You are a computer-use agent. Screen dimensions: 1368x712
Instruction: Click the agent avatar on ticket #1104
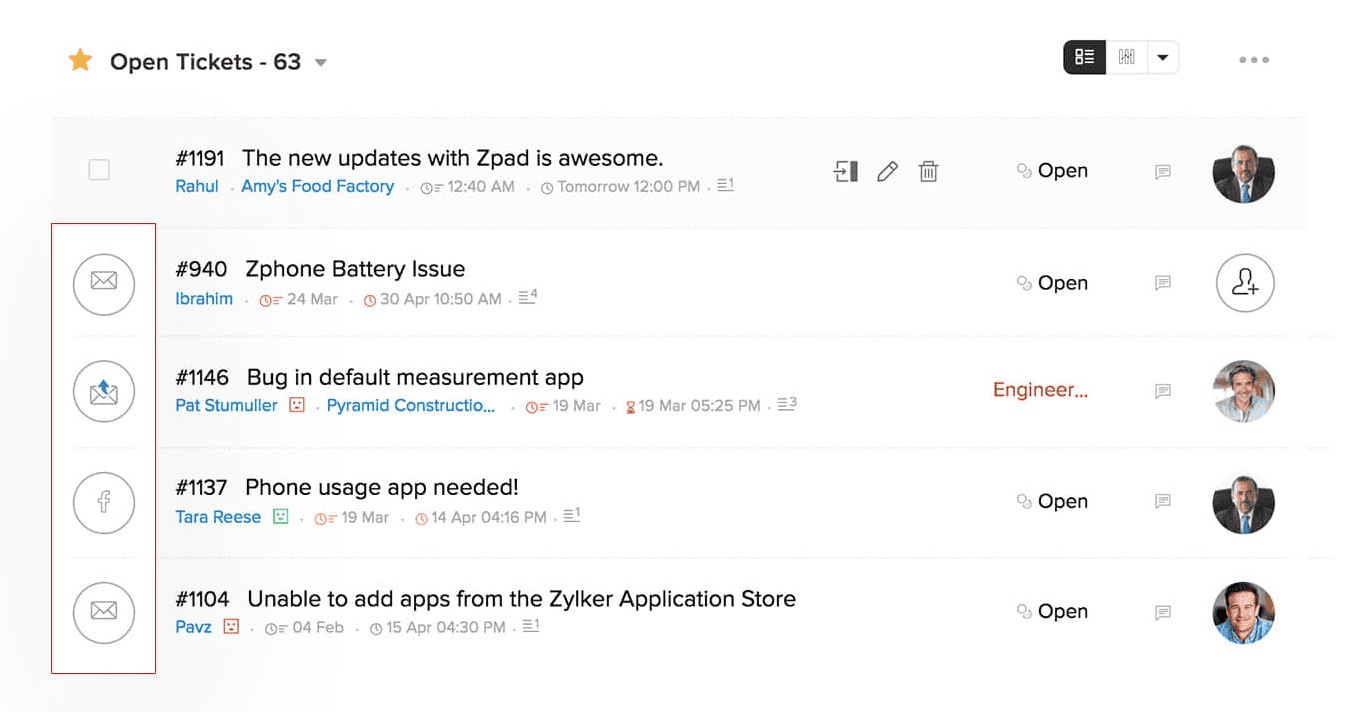[x=1244, y=612]
